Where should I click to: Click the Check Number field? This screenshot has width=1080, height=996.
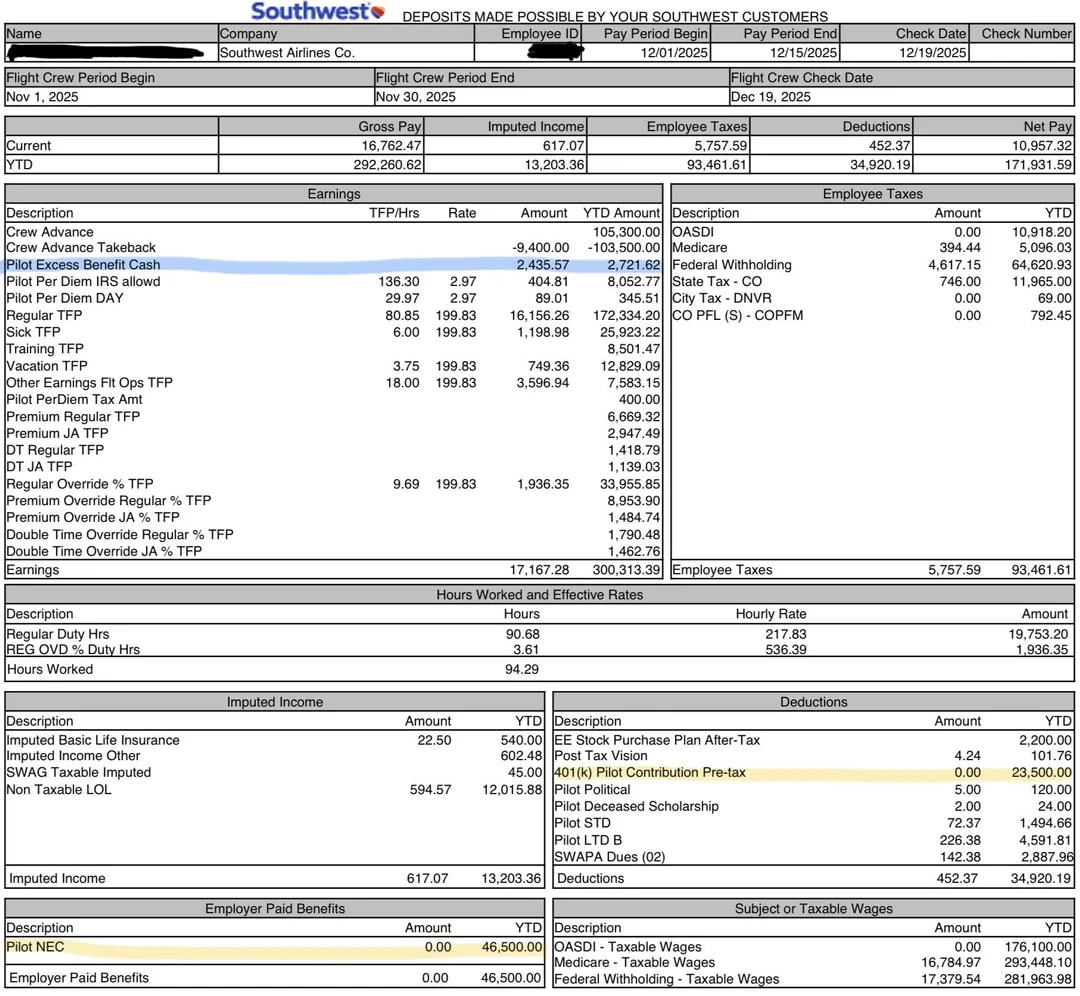pyautogui.click(x=1025, y=53)
